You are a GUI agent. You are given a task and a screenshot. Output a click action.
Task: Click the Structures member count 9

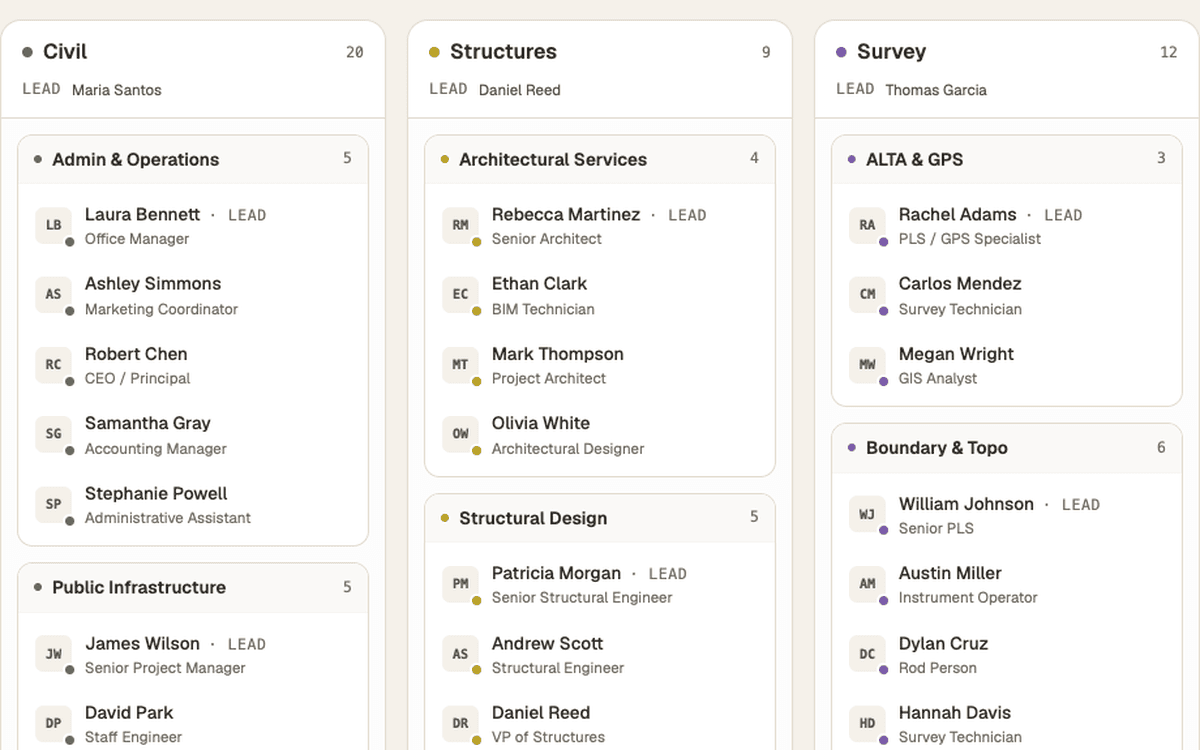click(x=766, y=53)
